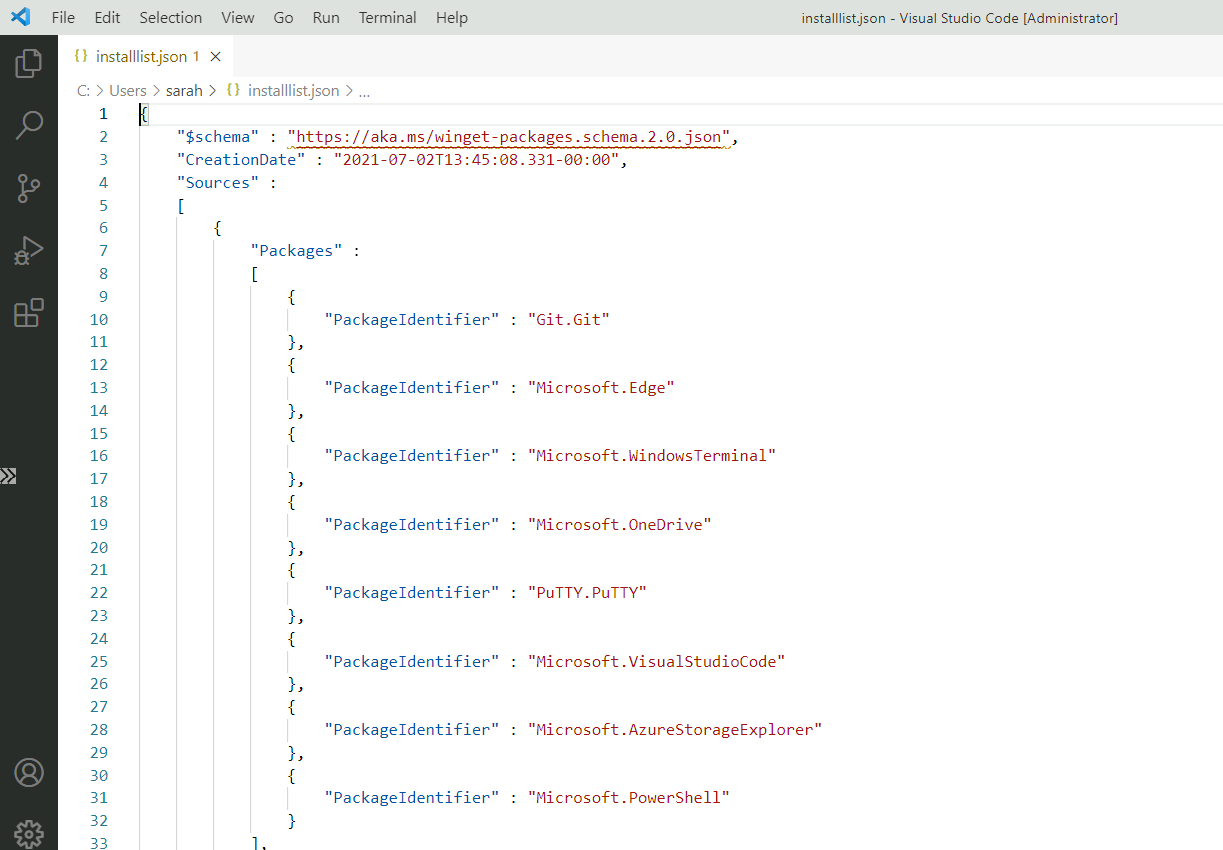Open the Extensions view
The height and width of the screenshot is (850, 1223).
(29, 313)
